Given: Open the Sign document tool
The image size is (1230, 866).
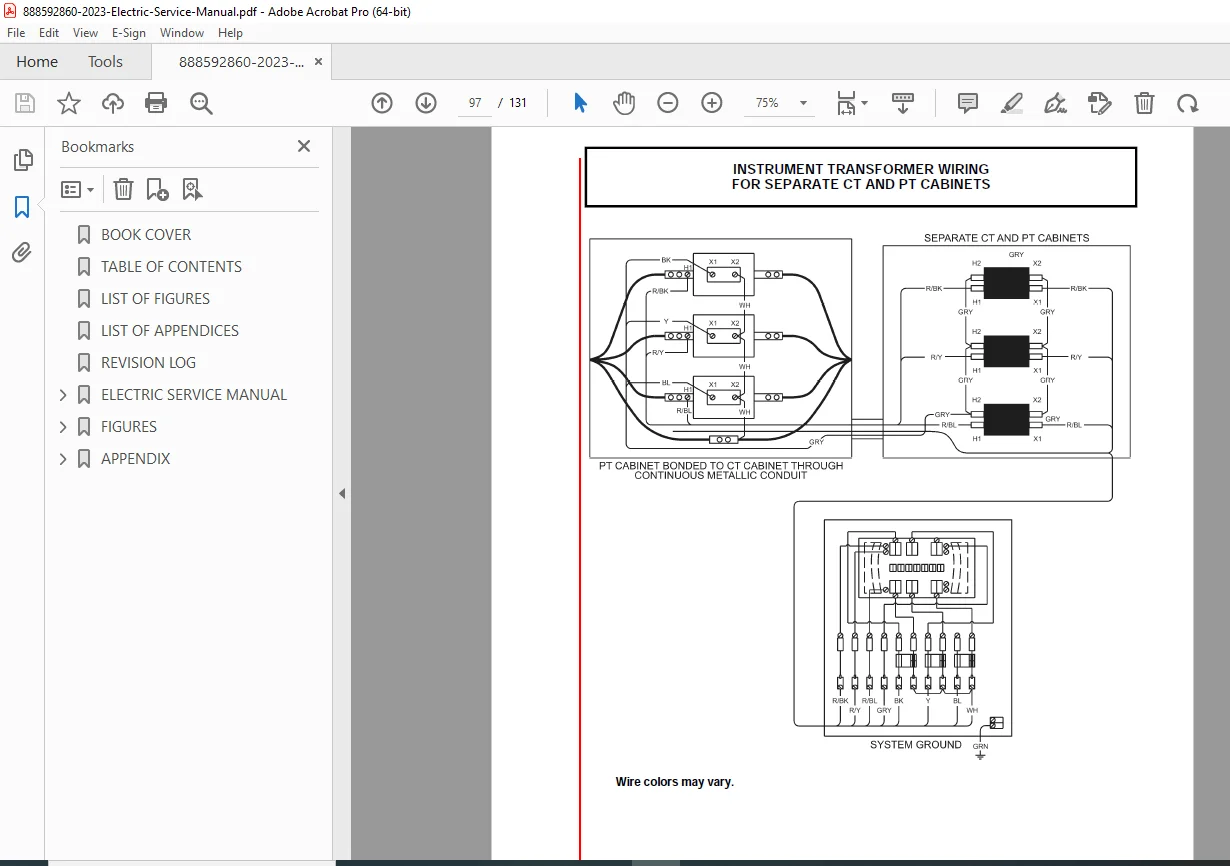Looking at the screenshot, I should coord(1055,103).
